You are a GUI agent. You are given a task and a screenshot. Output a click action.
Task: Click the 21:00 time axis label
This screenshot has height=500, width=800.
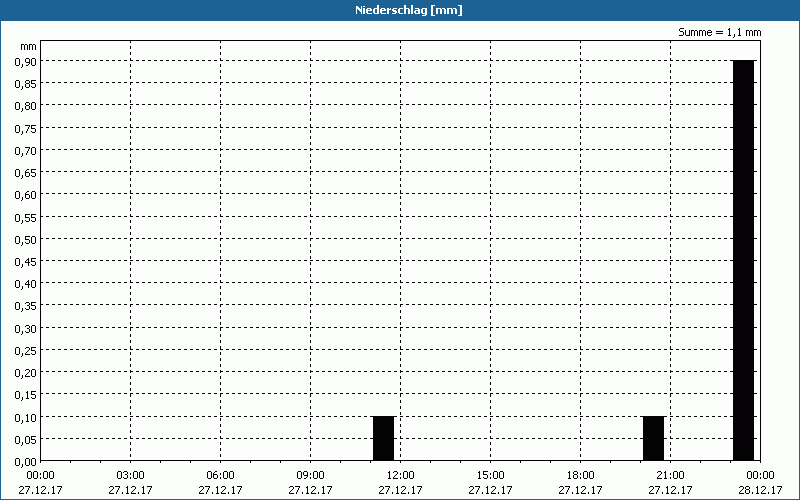(x=670, y=476)
